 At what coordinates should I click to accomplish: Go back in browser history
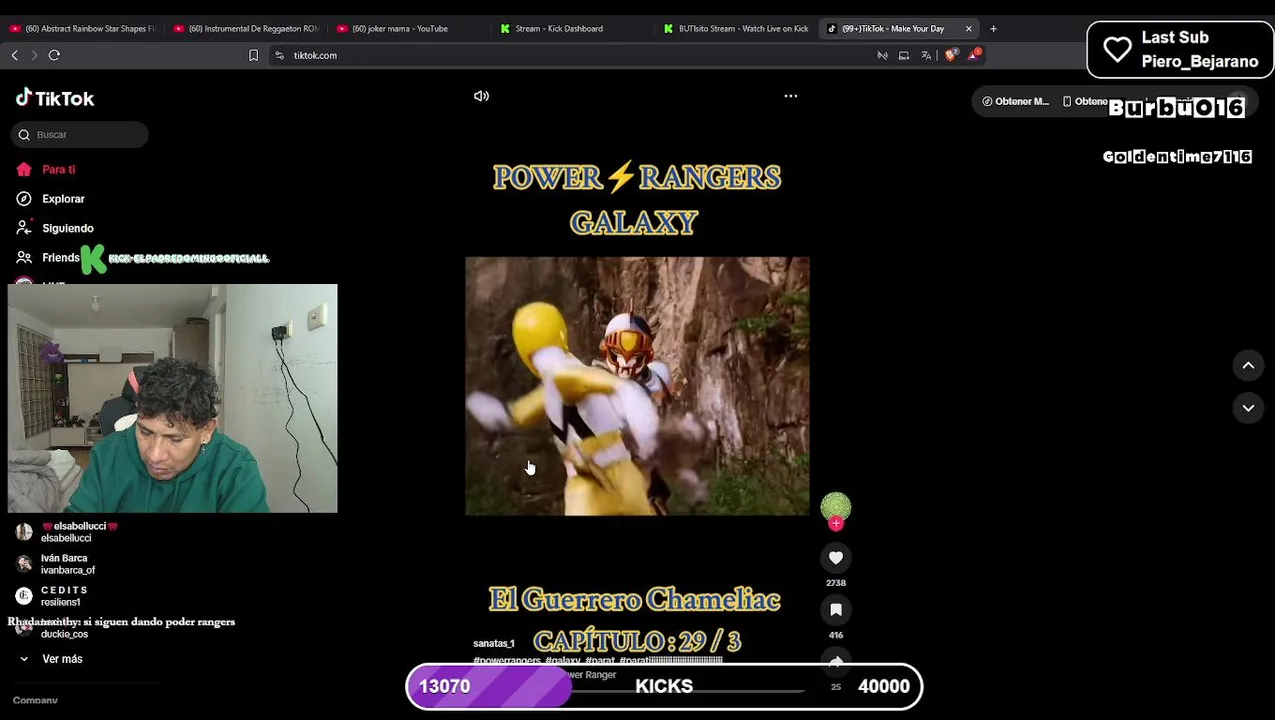pos(14,55)
